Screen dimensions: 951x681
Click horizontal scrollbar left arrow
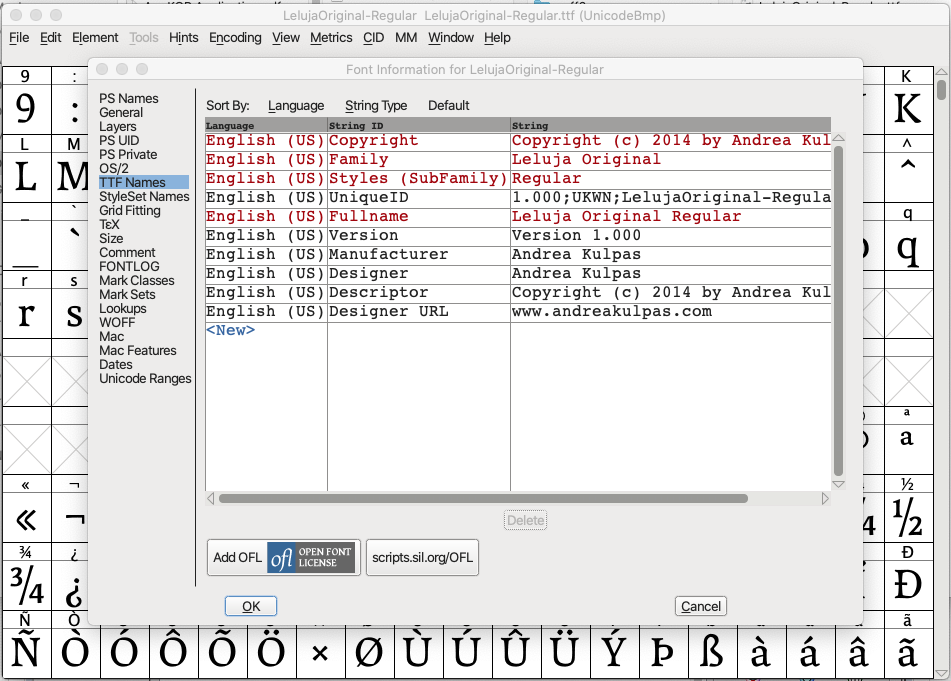210,498
